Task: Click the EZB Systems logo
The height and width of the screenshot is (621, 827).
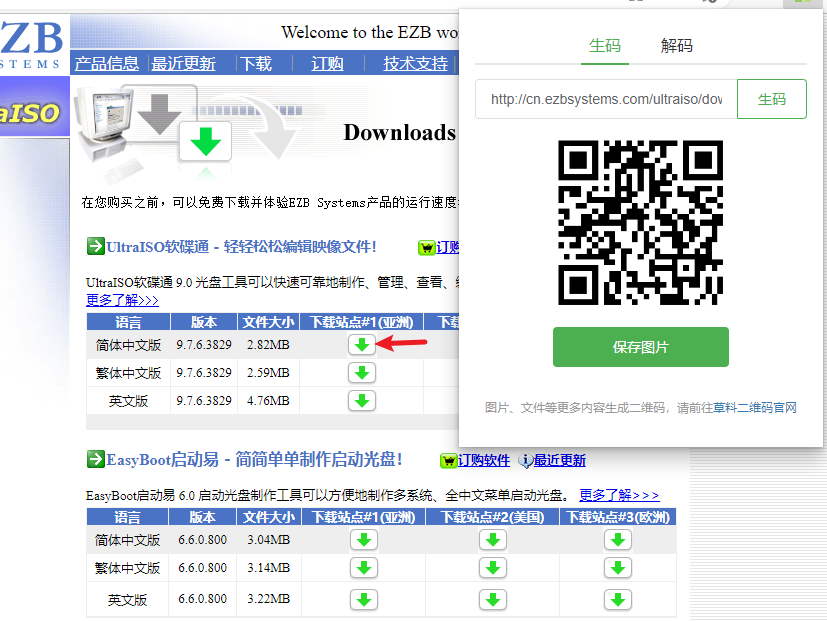Action: point(32,45)
